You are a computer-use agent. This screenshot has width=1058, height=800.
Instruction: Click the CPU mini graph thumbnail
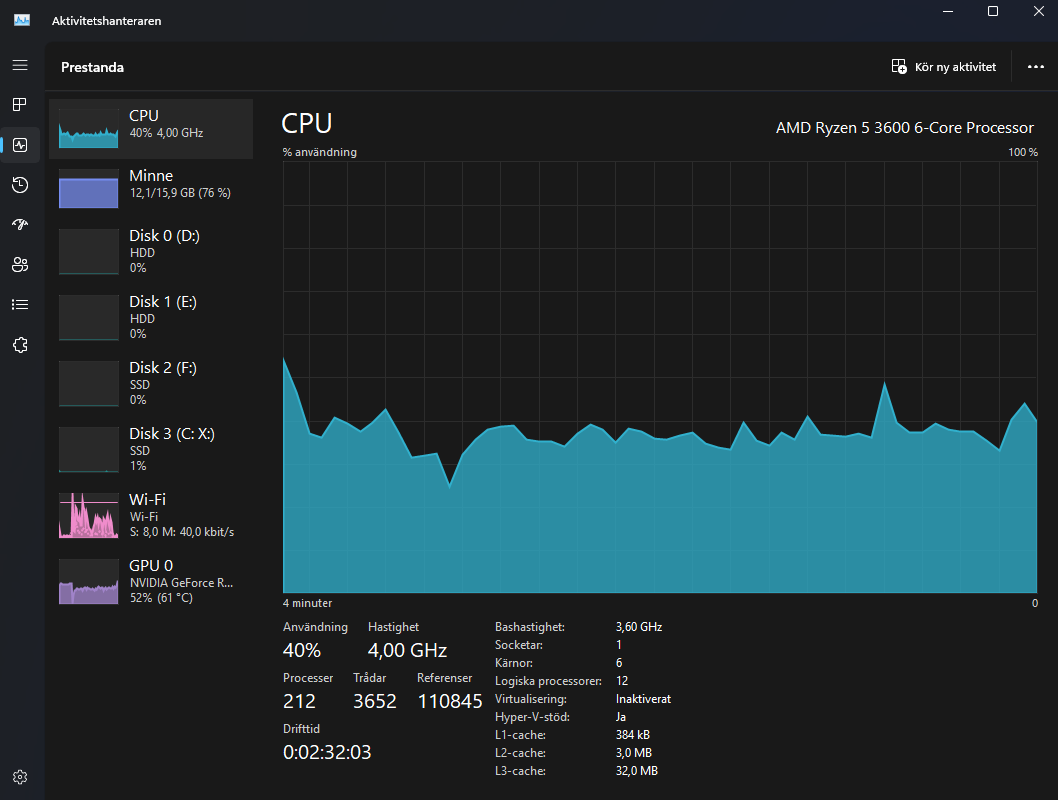point(88,128)
